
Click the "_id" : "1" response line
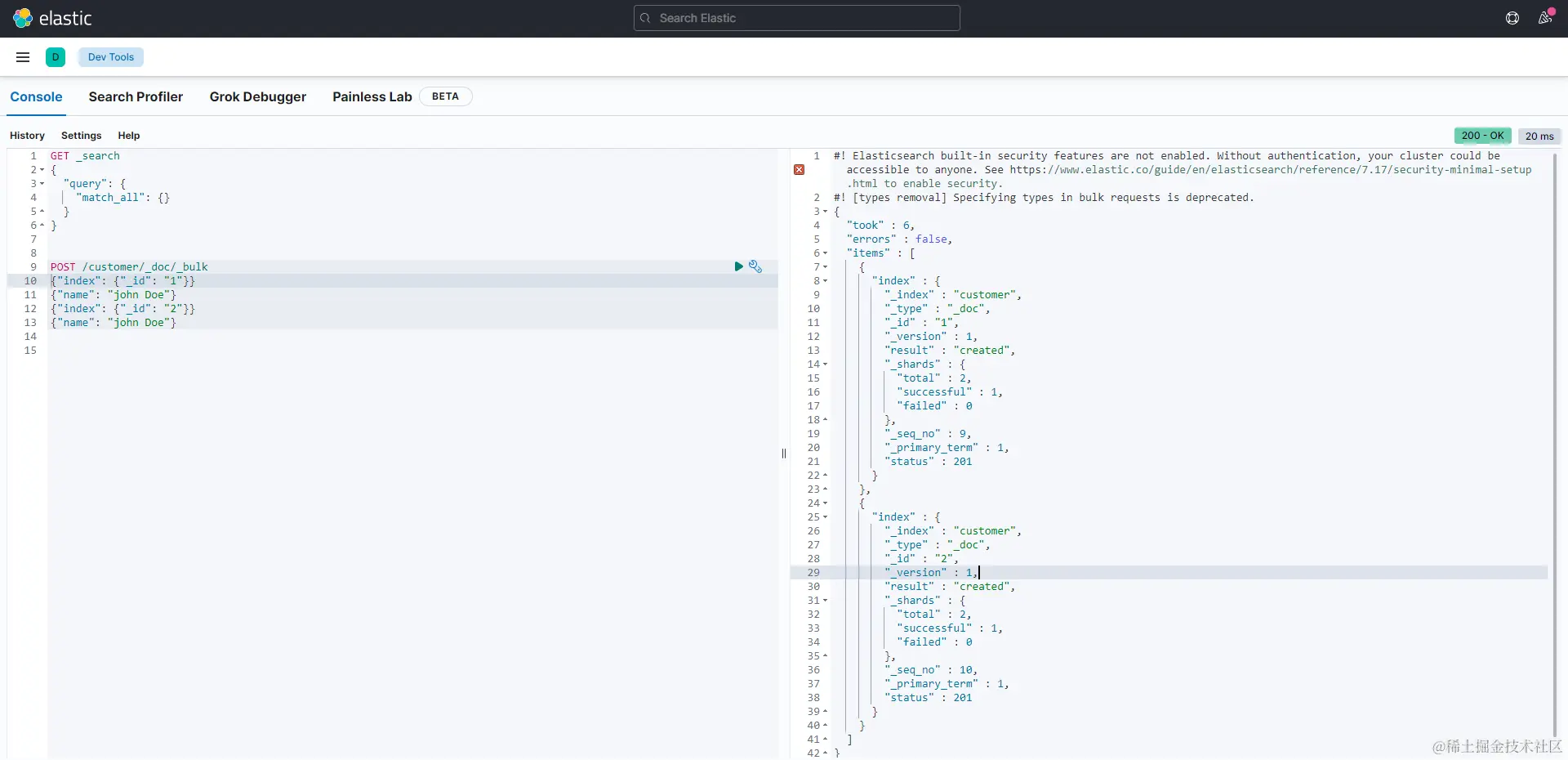point(921,323)
